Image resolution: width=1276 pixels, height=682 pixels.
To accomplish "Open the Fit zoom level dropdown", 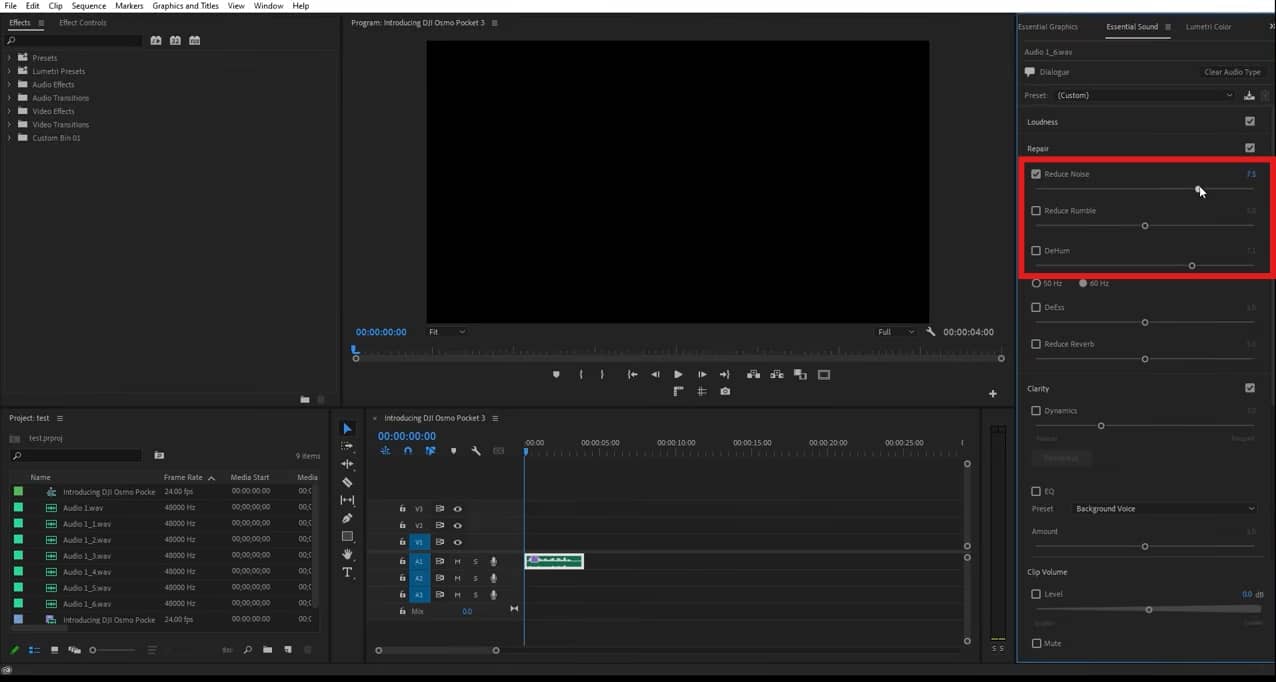I will point(447,332).
